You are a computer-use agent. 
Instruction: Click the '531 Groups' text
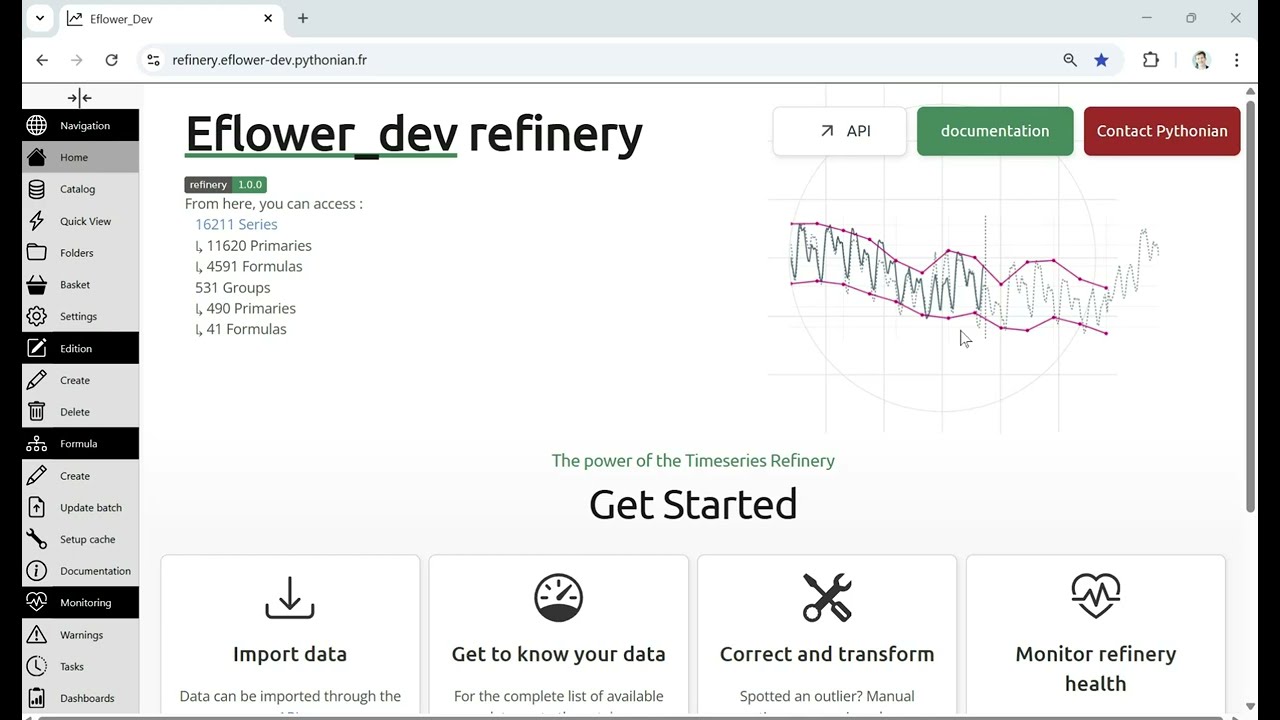click(x=232, y=287)
